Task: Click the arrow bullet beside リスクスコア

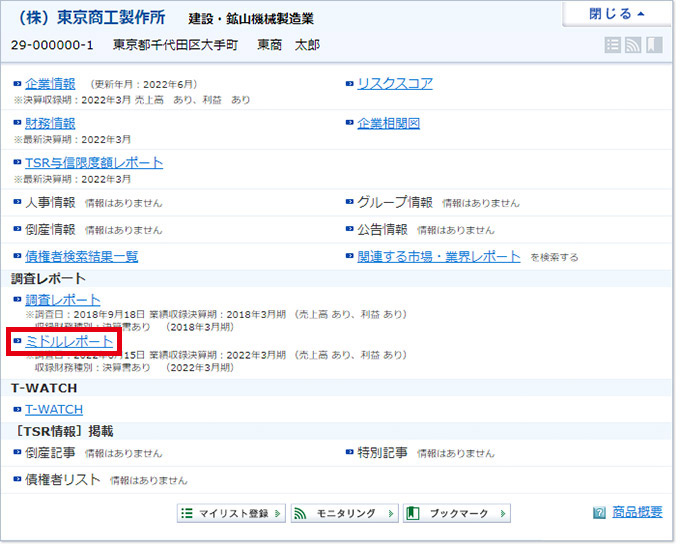Action: 350,83
